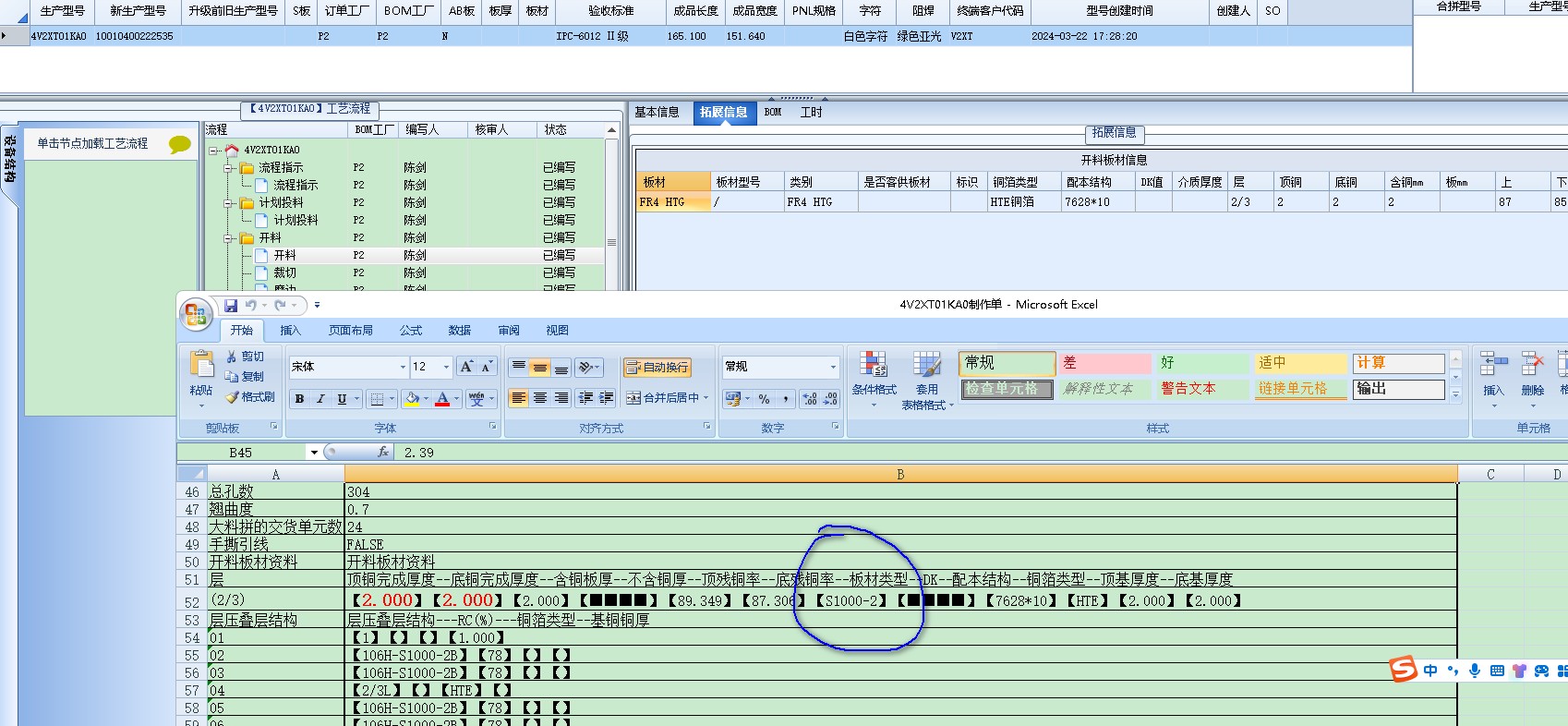Insert cells using 插入 in cells group
This screenshot has width=1568, height=726.
point(1493,379)
